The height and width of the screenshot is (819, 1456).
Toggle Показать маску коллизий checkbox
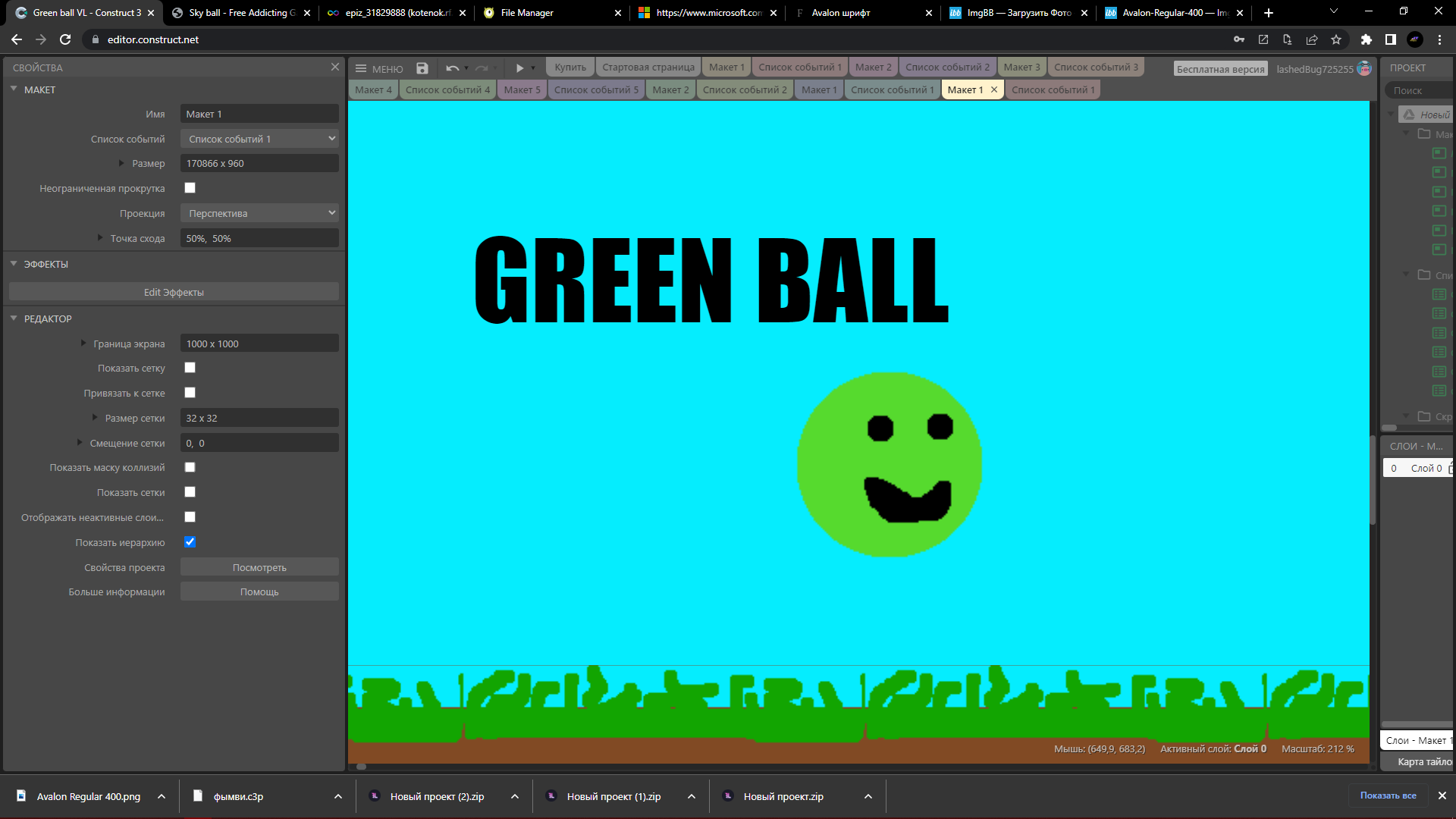coord(190,467)
